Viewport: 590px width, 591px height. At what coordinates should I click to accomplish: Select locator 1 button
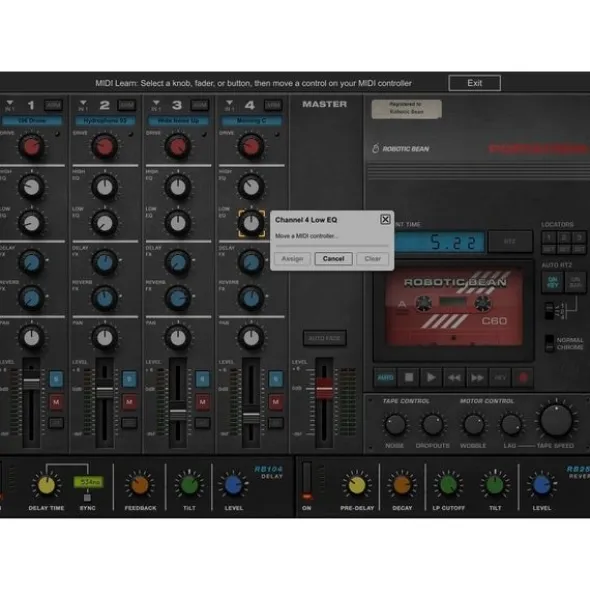coord(549,237)
